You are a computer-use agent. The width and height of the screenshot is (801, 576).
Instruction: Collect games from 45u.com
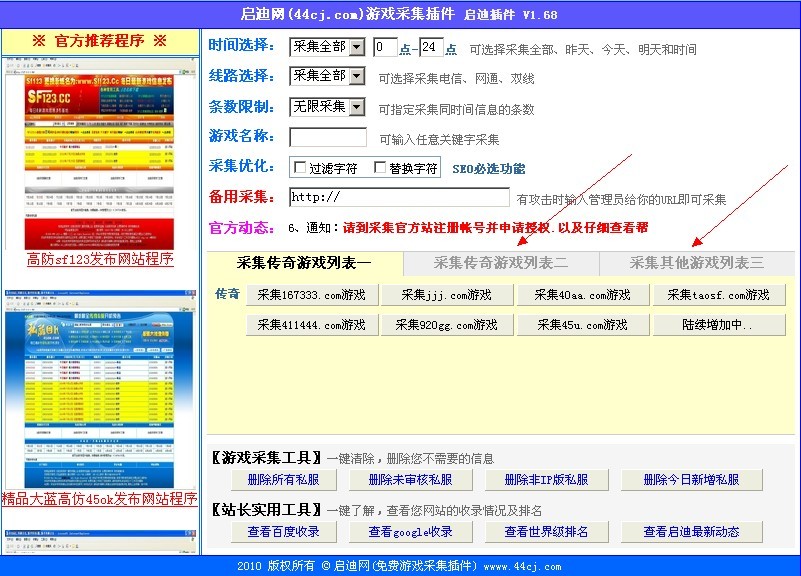pyautogui.click(x=582, y=324)
